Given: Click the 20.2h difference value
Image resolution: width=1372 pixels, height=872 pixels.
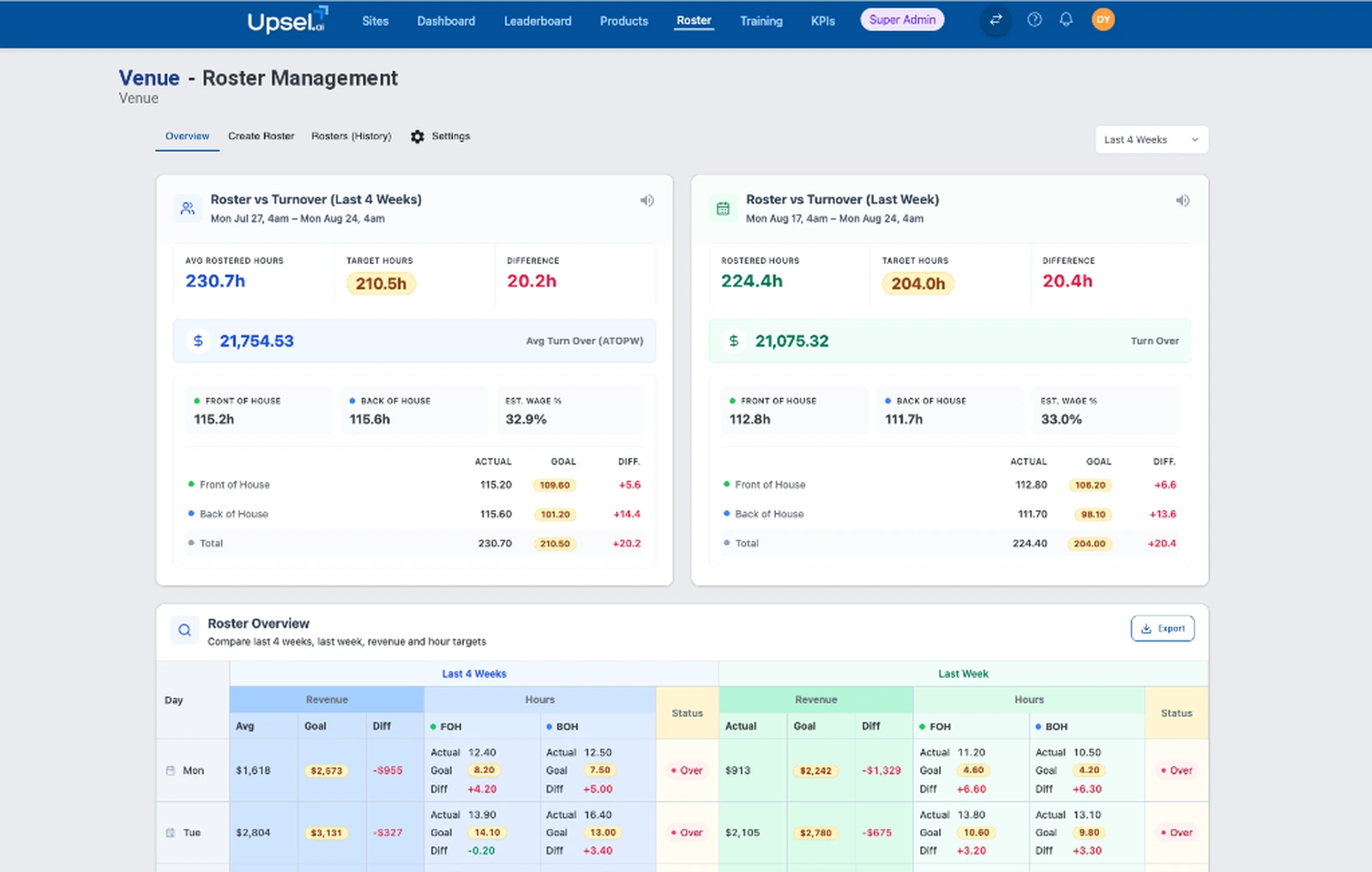Looking at the screenshot, I should point(532,281).
